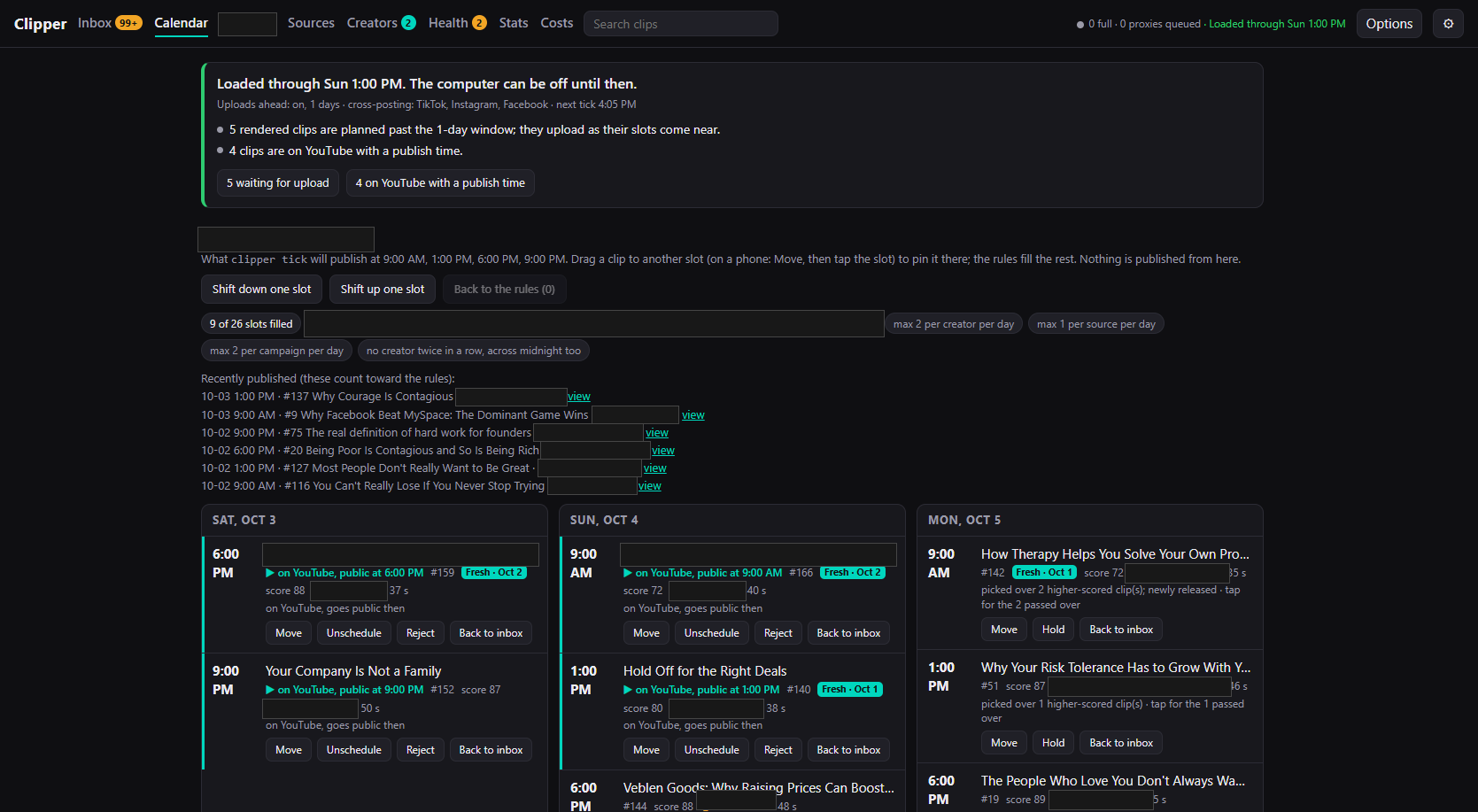Image resolution: width=1478 pixels, height=812 pixels.
Task: Click the Veblen Goods clip title
Action: [x=759, y=788]
